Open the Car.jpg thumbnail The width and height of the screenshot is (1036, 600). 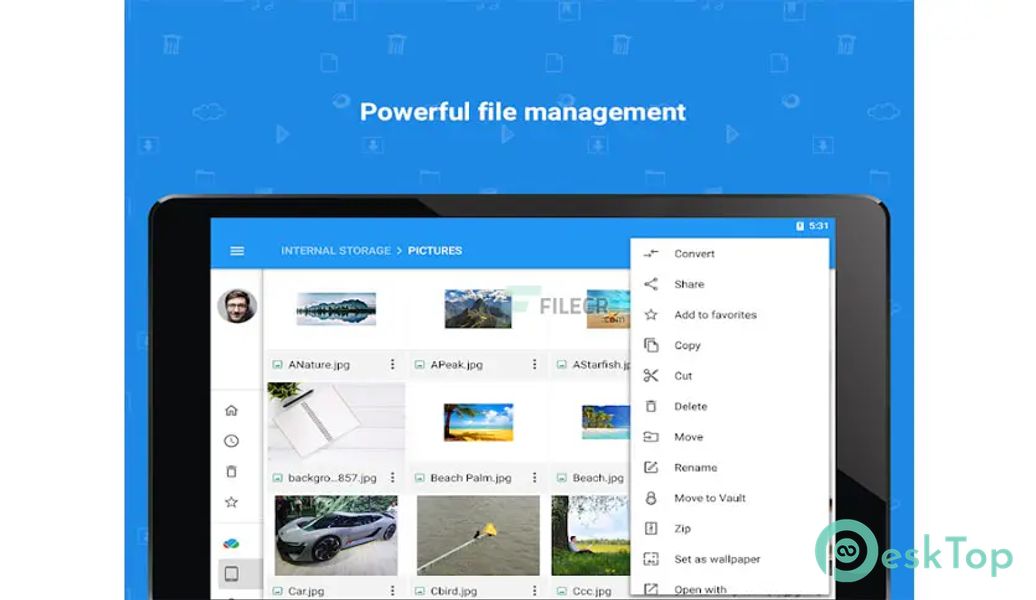point(336,535)
